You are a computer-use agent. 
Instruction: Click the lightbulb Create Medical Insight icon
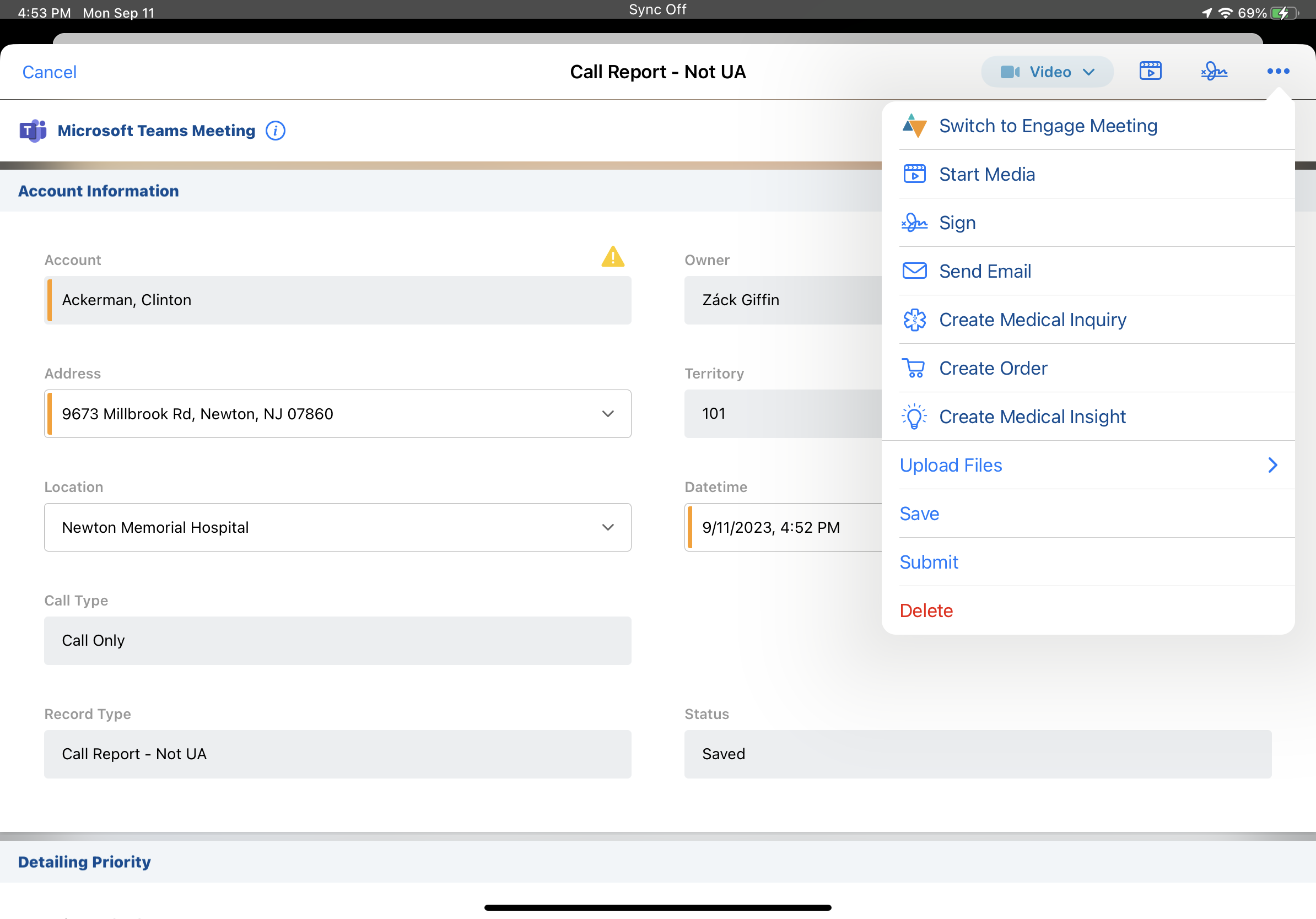point(914,417)
